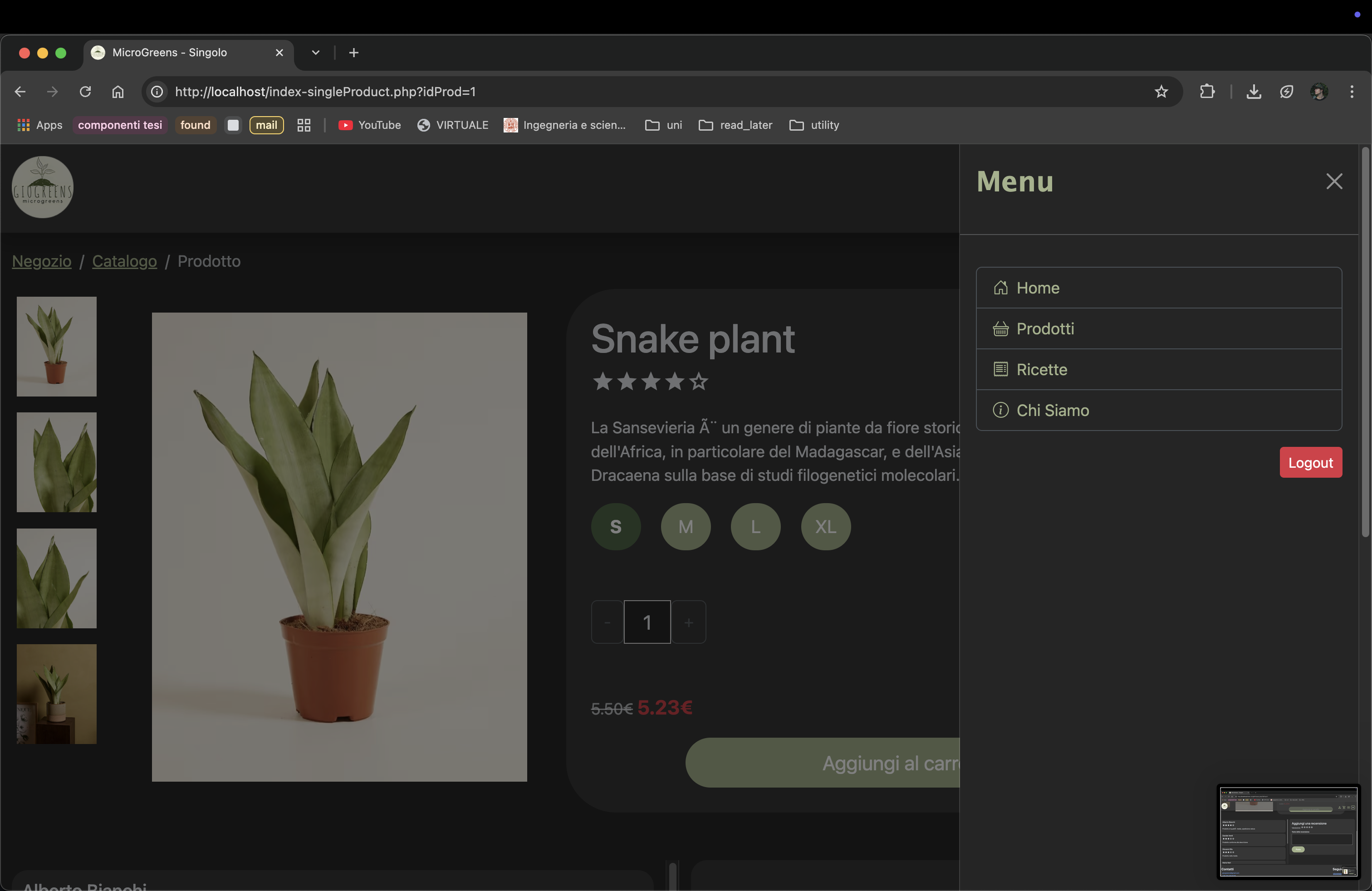Select size XL option
1372x891 pixels.
(825, 527)
